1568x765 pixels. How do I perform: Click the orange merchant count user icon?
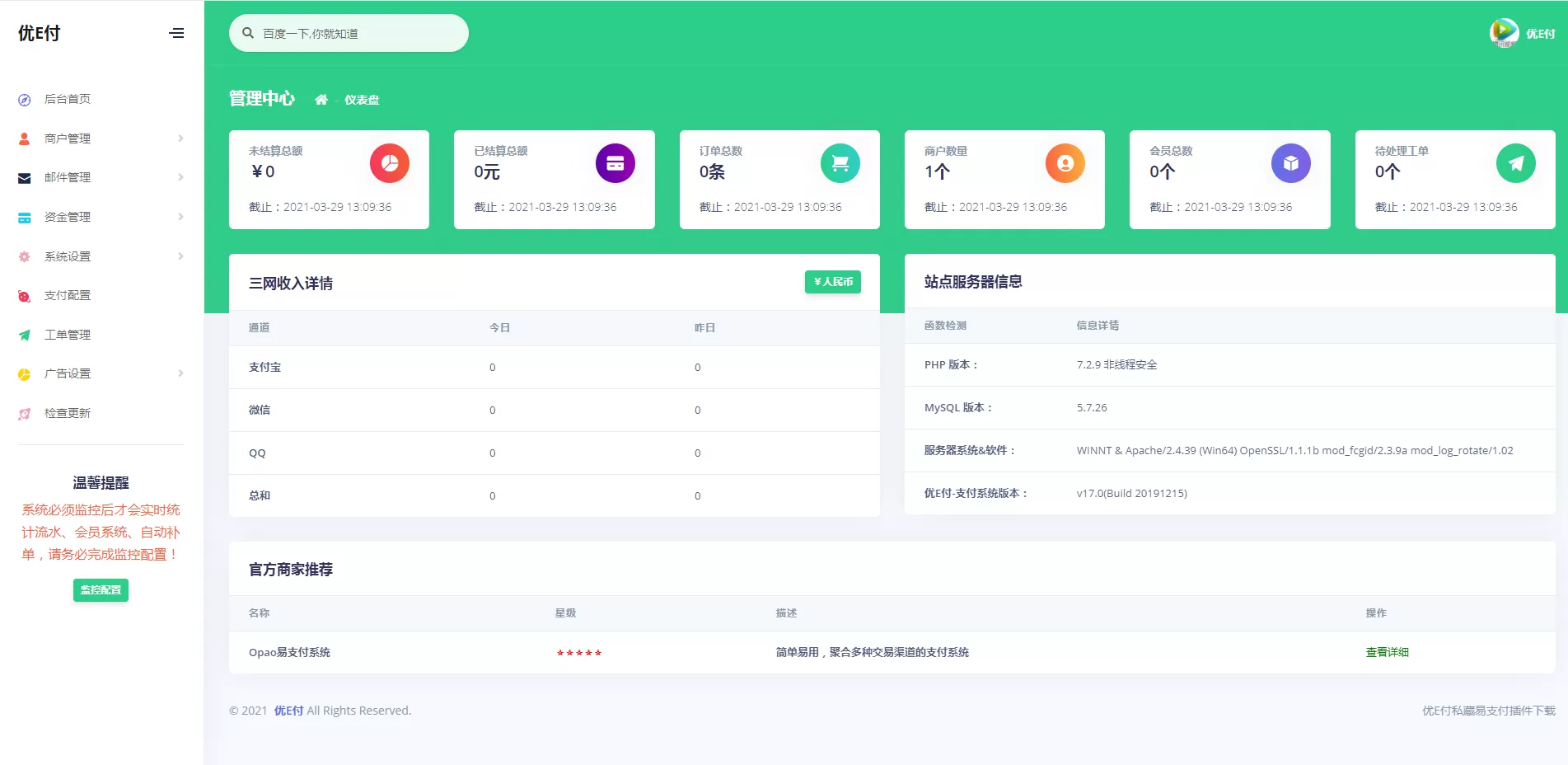(1065, 163)
